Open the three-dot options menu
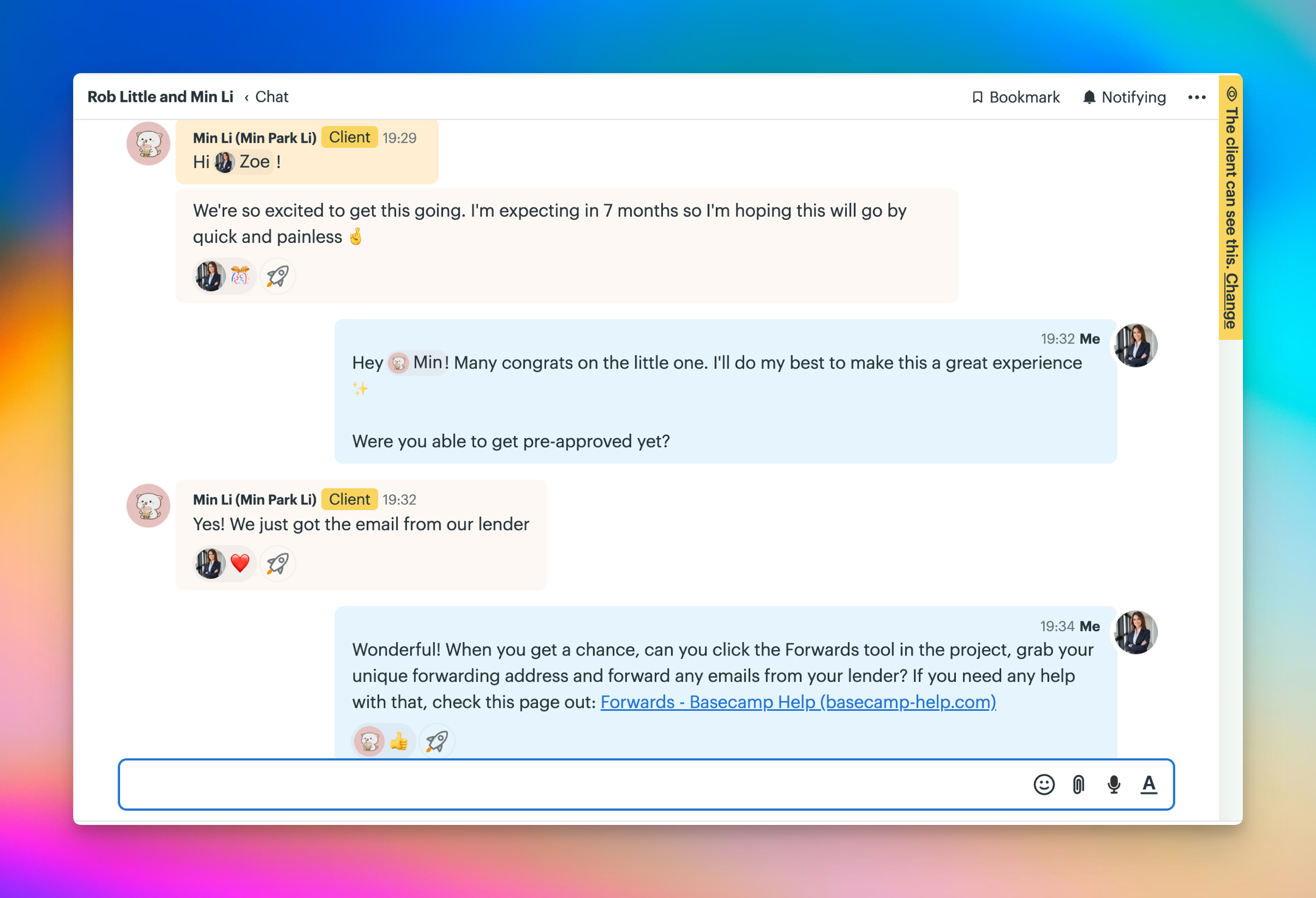The height and width of the screenshot is (898, 1316). coord(1197,97)
